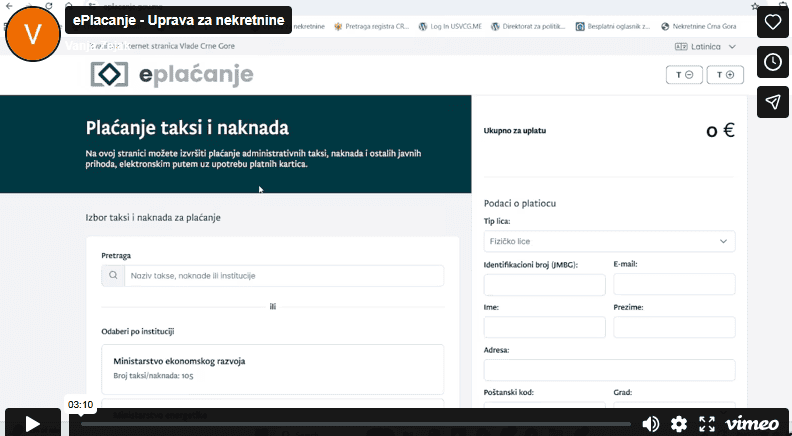Open the user avatar V profile
Screen dimensions: 792x436
coord(33,34)
